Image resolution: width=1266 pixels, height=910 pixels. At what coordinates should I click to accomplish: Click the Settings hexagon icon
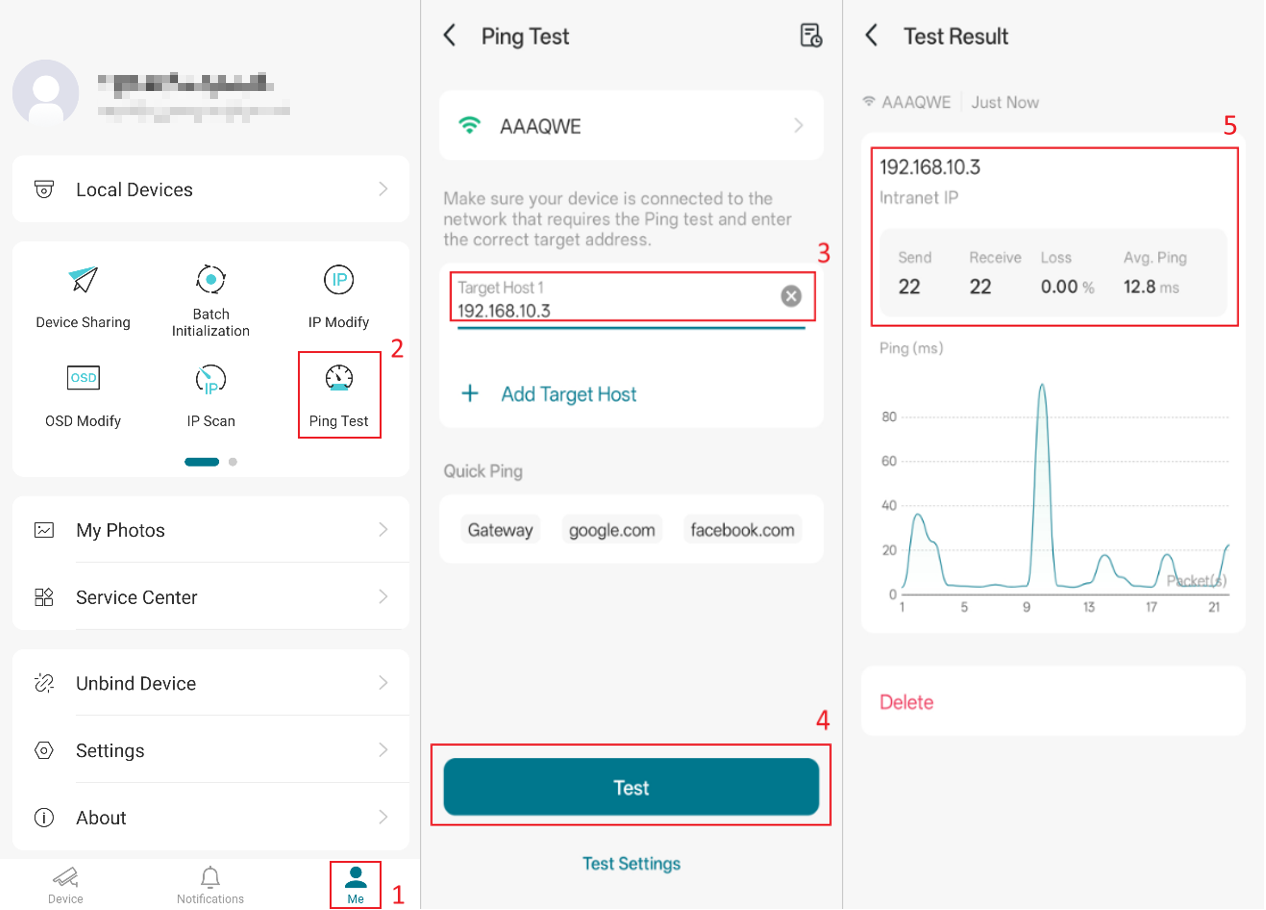click(x=44, y=750)
